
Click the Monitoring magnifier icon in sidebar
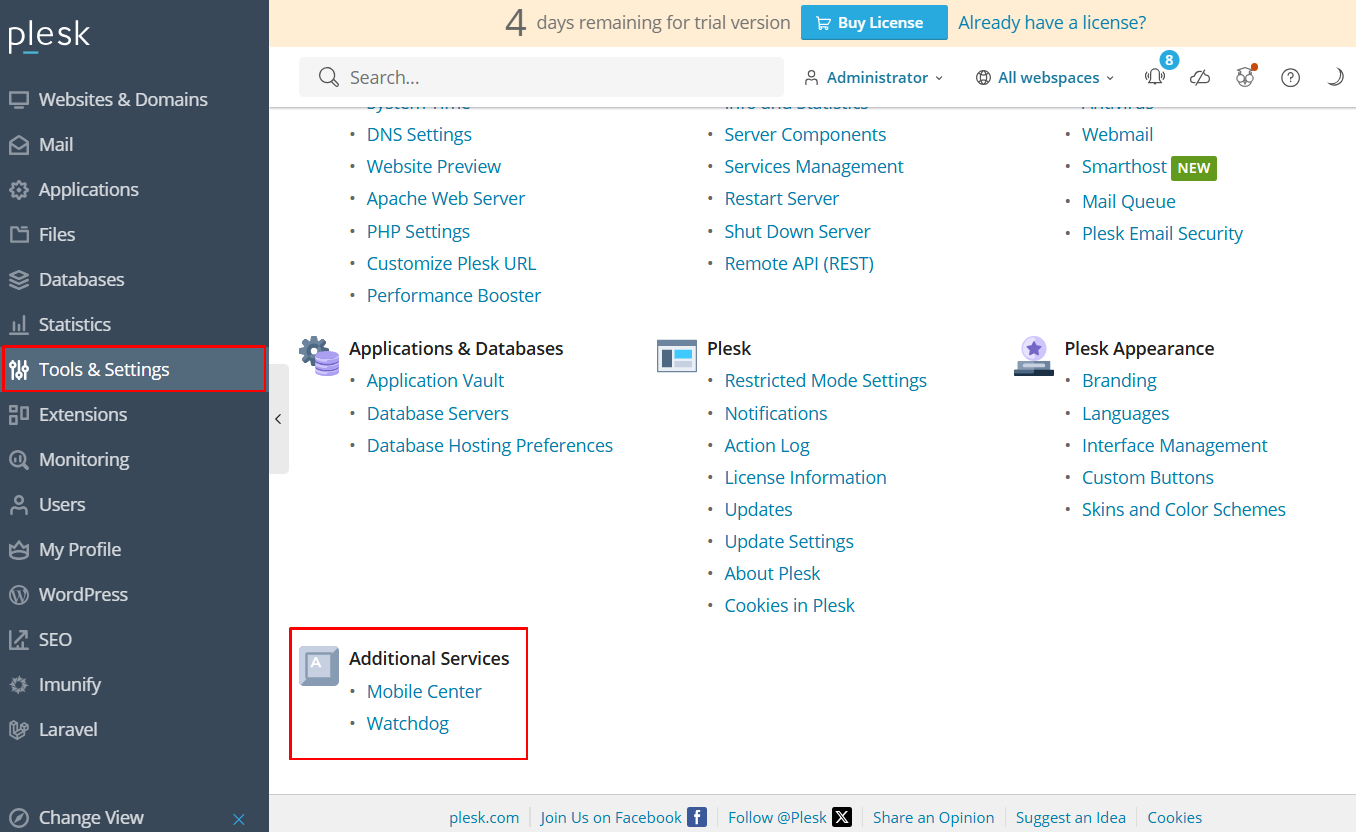click(19, 460)
